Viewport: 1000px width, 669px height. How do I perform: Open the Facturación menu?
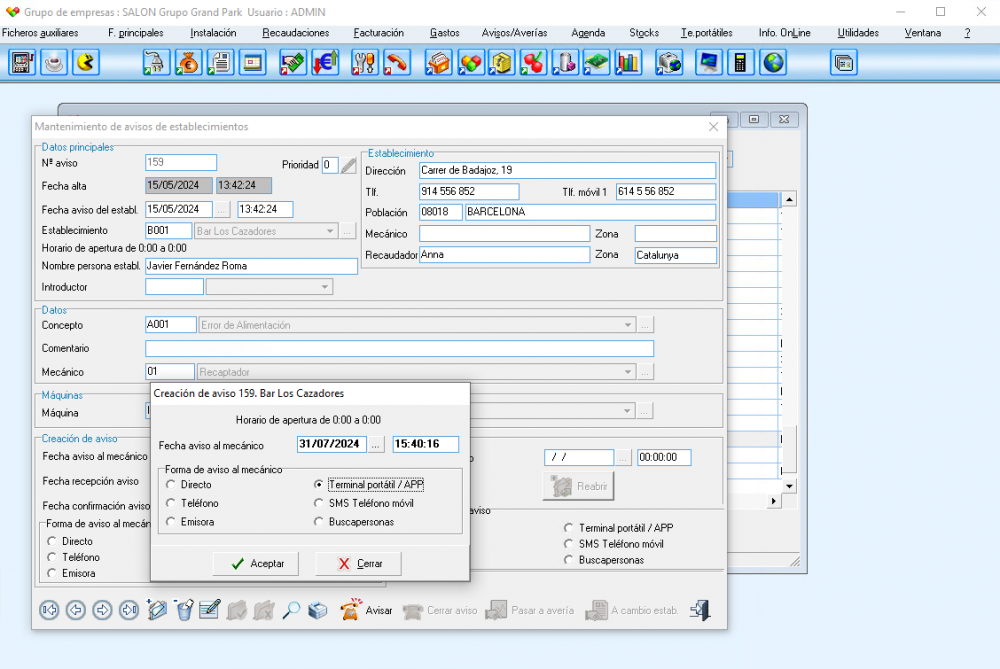pos(379,33)
